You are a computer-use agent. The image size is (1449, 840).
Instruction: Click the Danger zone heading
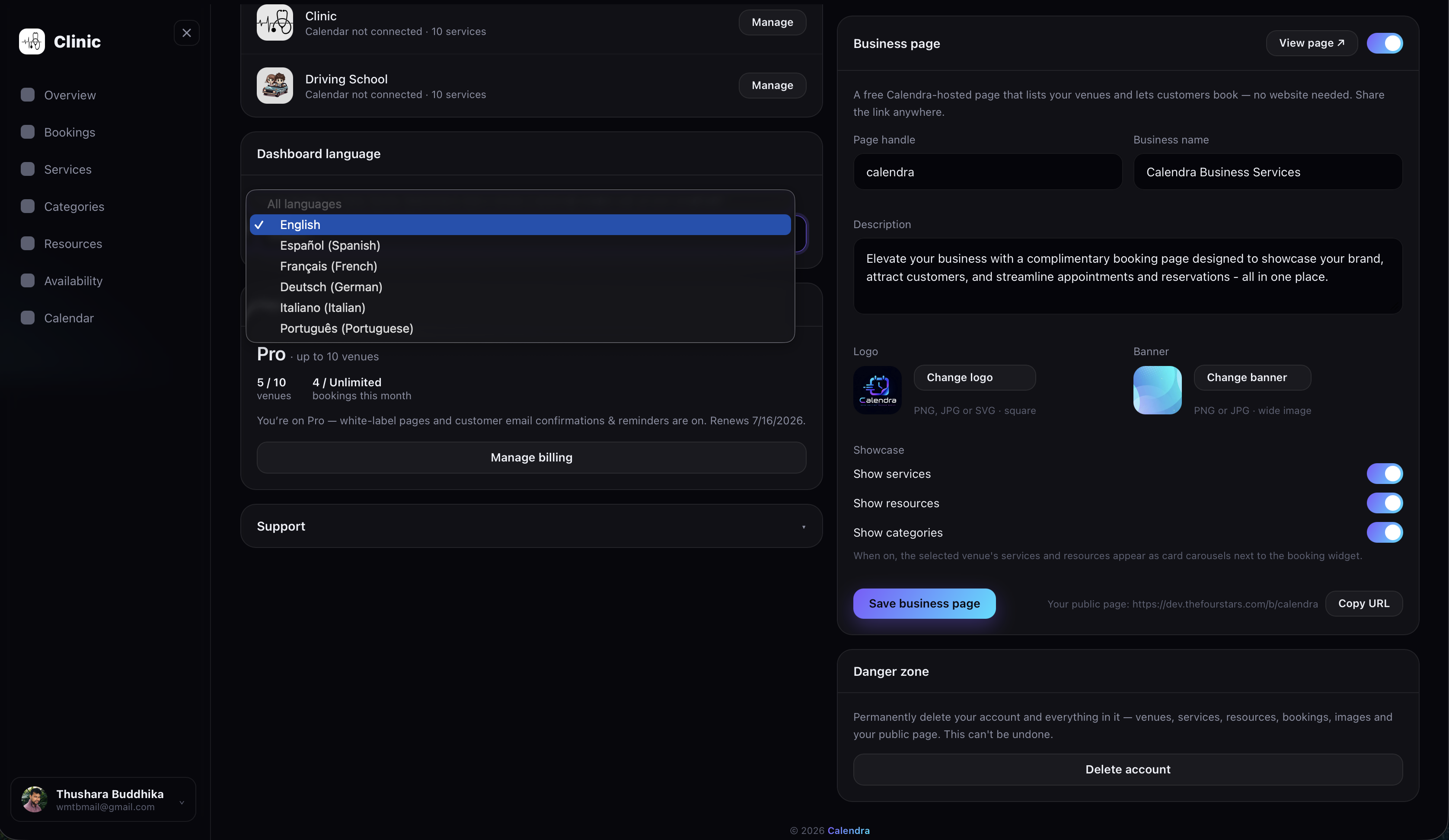tap(890, 671)
